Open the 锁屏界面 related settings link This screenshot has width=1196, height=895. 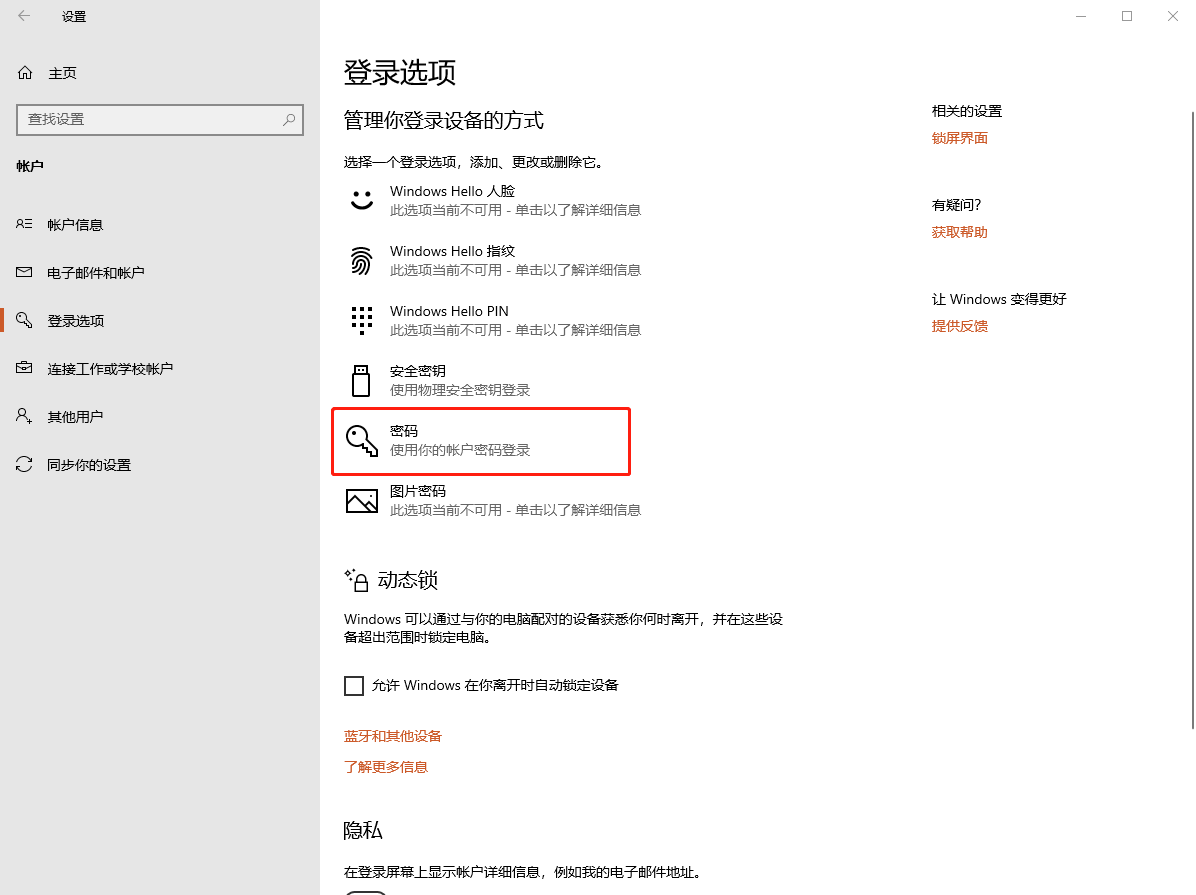tap(959, 137)
